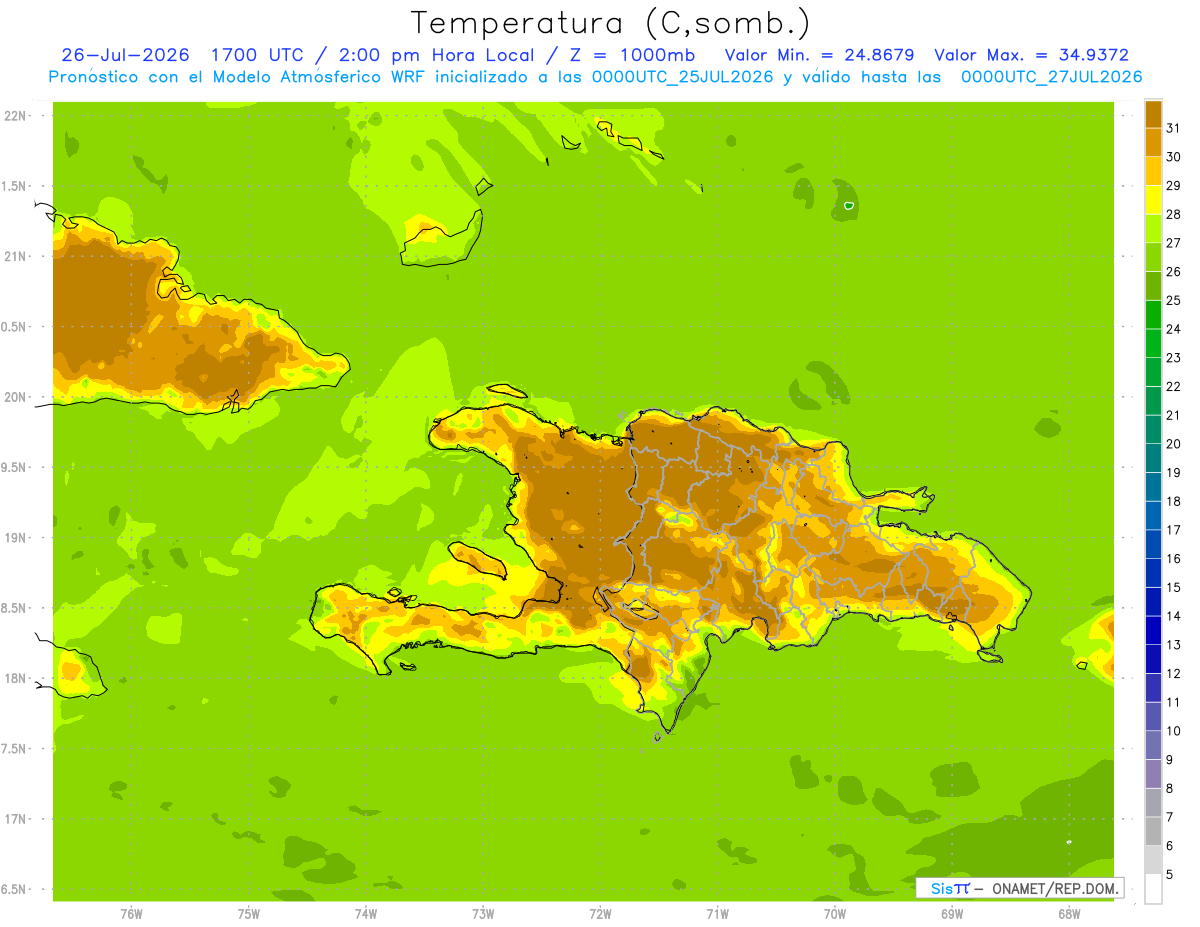Screen dimensions: 1200x927
Task: Click the legend value "15"
Action: (x=1173, y=587)
